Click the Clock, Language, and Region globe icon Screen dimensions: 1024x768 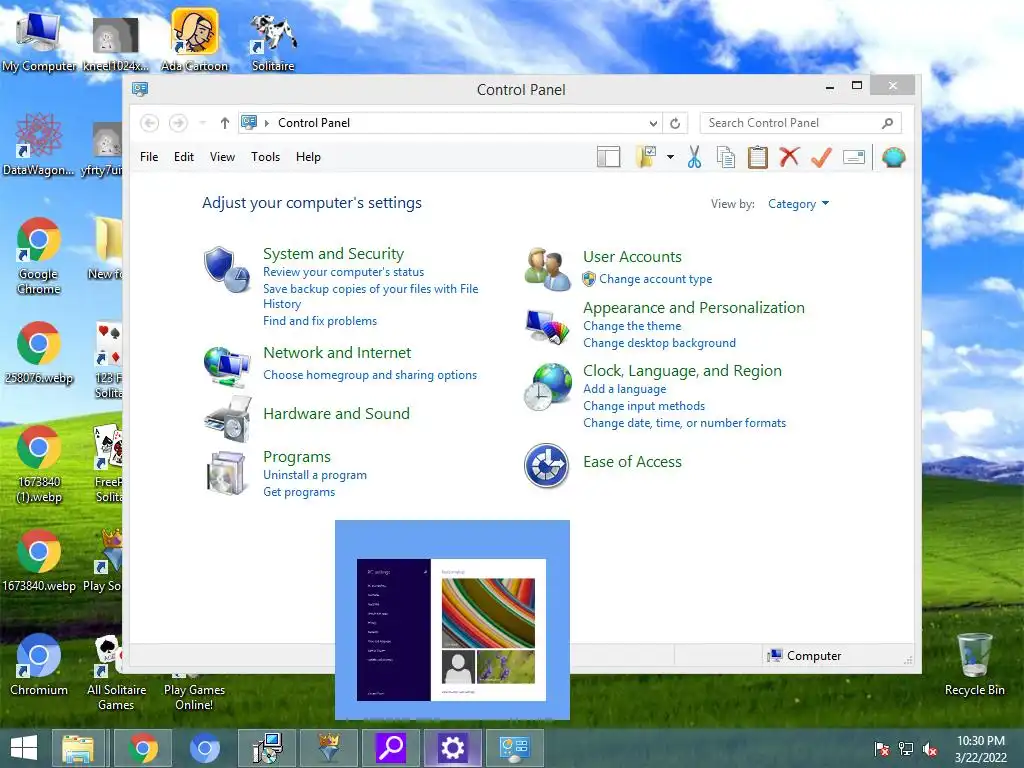[547, 387]
